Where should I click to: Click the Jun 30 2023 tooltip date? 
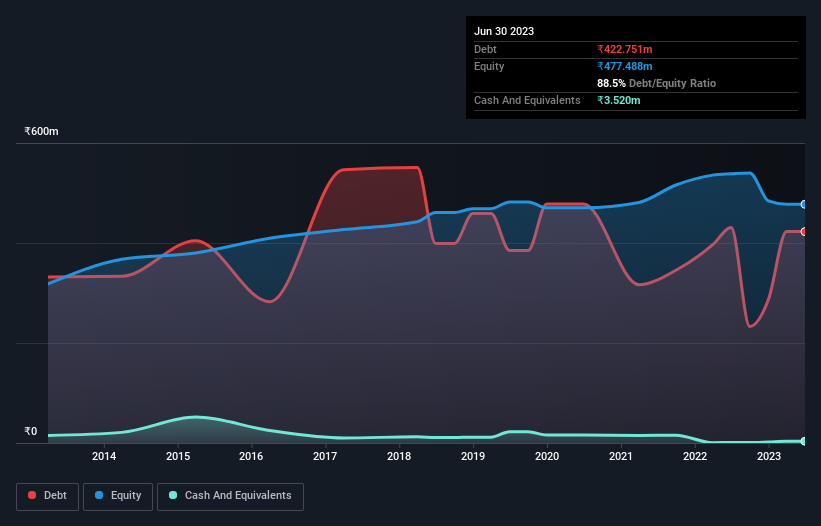pos(504,31)
